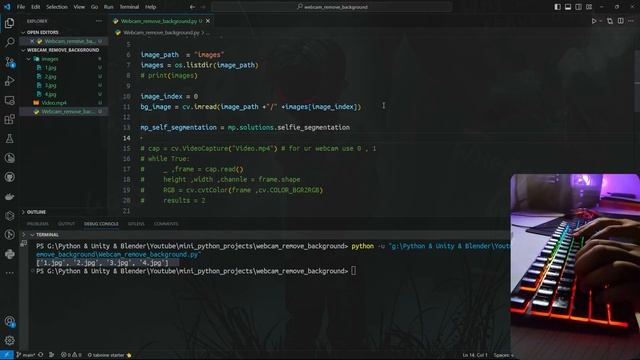Open the run button dropdown arrow
This screenshot has width=640, height=360.
(600, 21)
